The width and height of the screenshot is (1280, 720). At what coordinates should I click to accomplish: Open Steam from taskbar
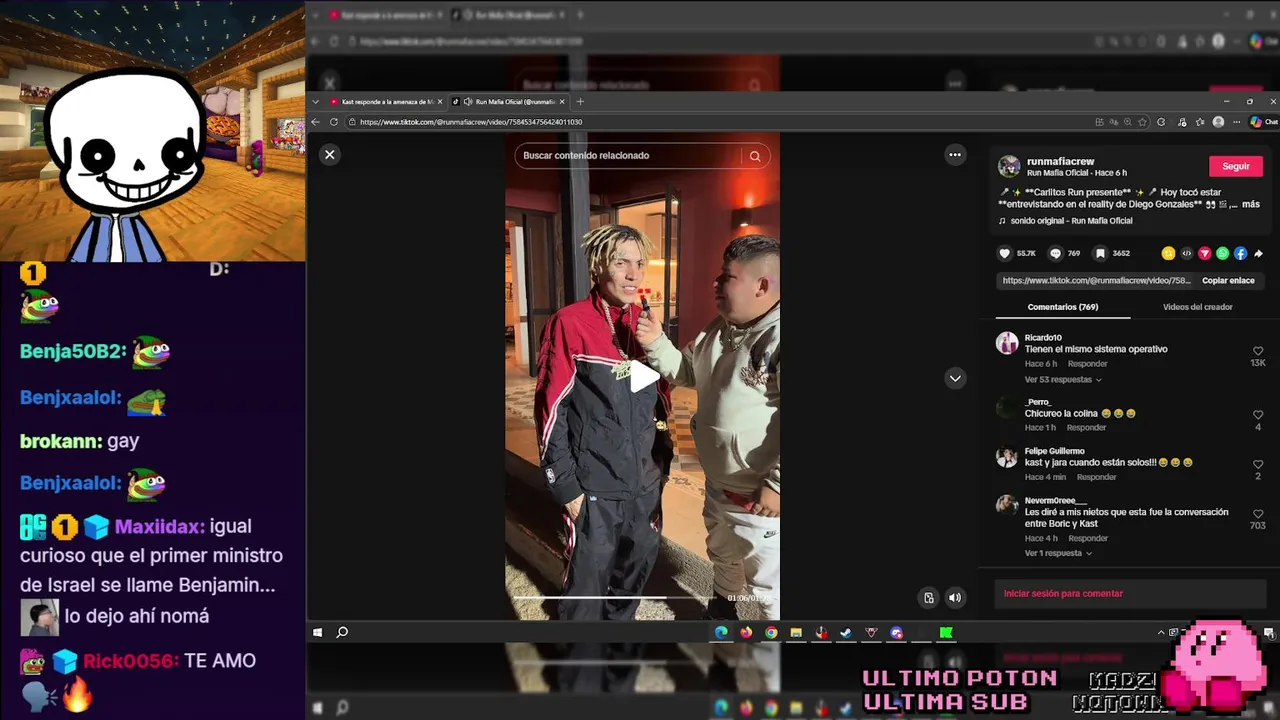click(x=846, y=632)
